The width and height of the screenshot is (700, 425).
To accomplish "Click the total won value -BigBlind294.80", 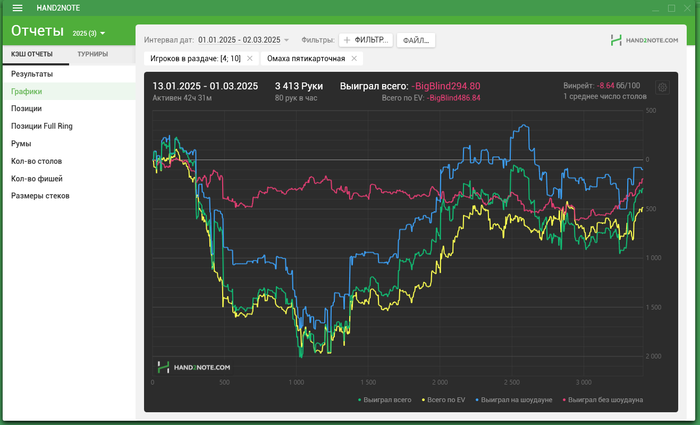I will click(446, 86).
